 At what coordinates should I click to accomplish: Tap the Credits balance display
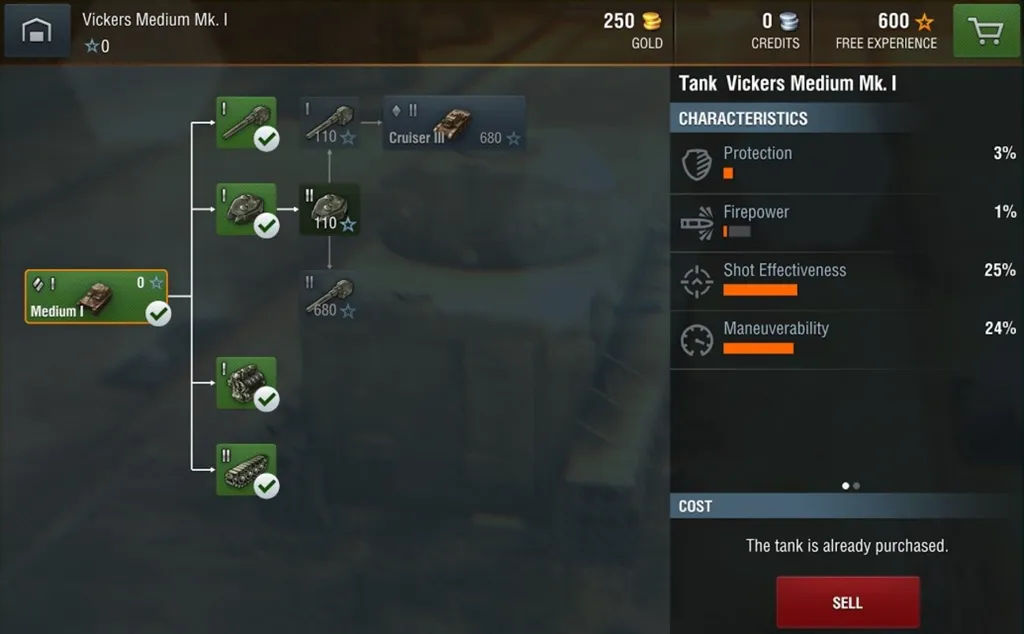point(775,30)
